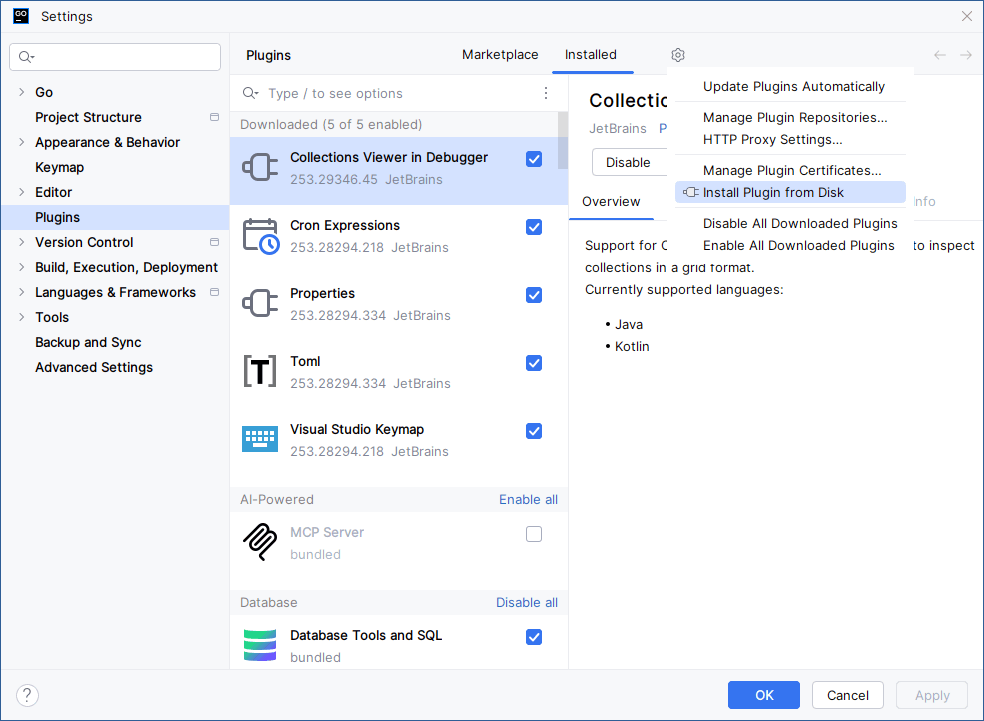
Task: Click the Cron Expressions plugin icon
Action: [260, 237]
